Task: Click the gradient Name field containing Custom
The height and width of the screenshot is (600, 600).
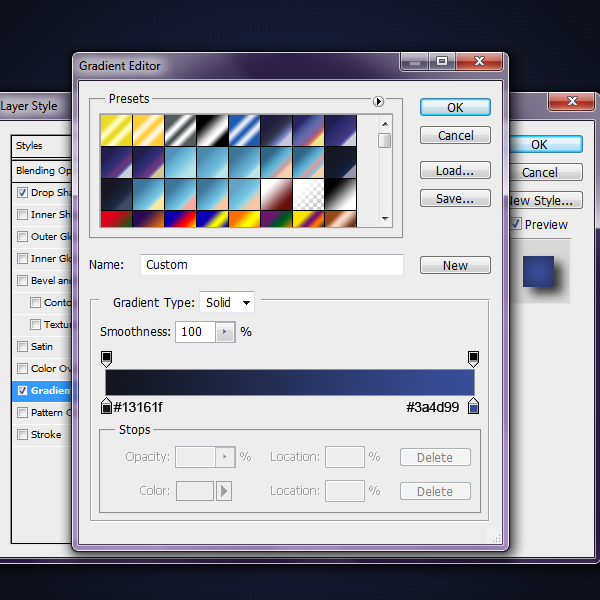Action: pyautogui.click(x=272, y=265)
